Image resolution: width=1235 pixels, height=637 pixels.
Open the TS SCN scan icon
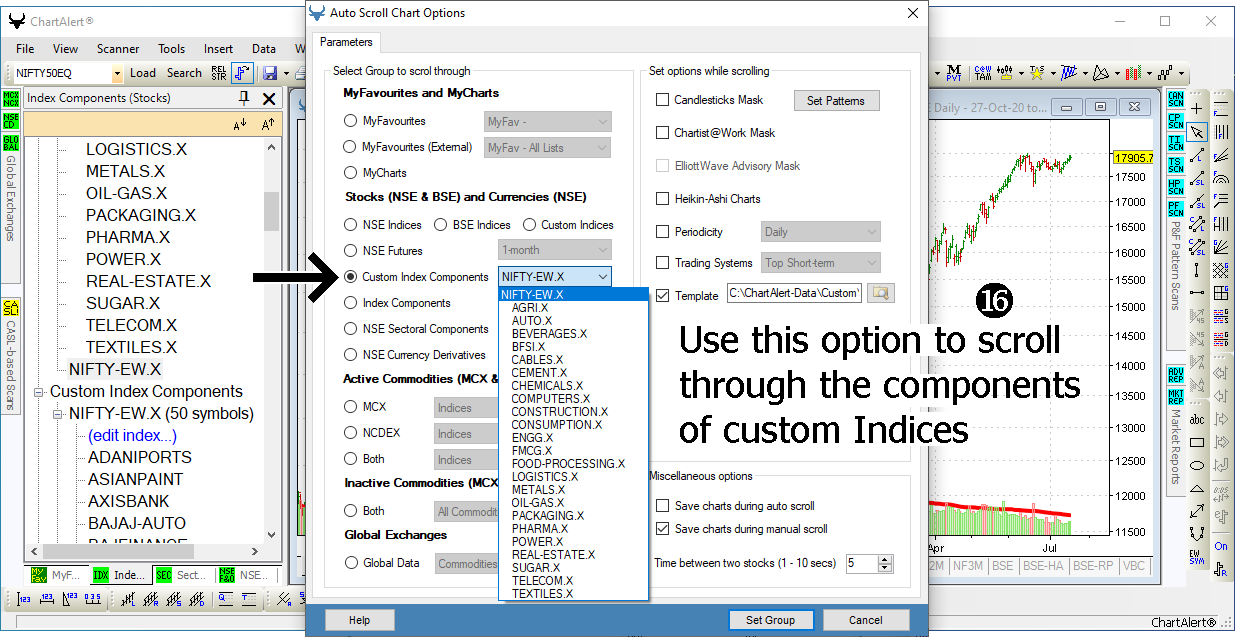1175,166
